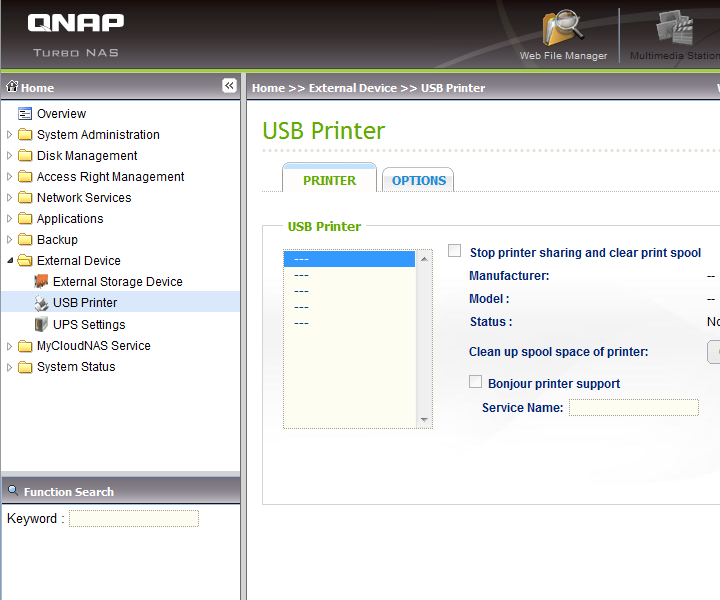The height and width of the screenshot is (600, 720).
Task: Click the Bonjour Service Name field
Action: tap(633, 408)
